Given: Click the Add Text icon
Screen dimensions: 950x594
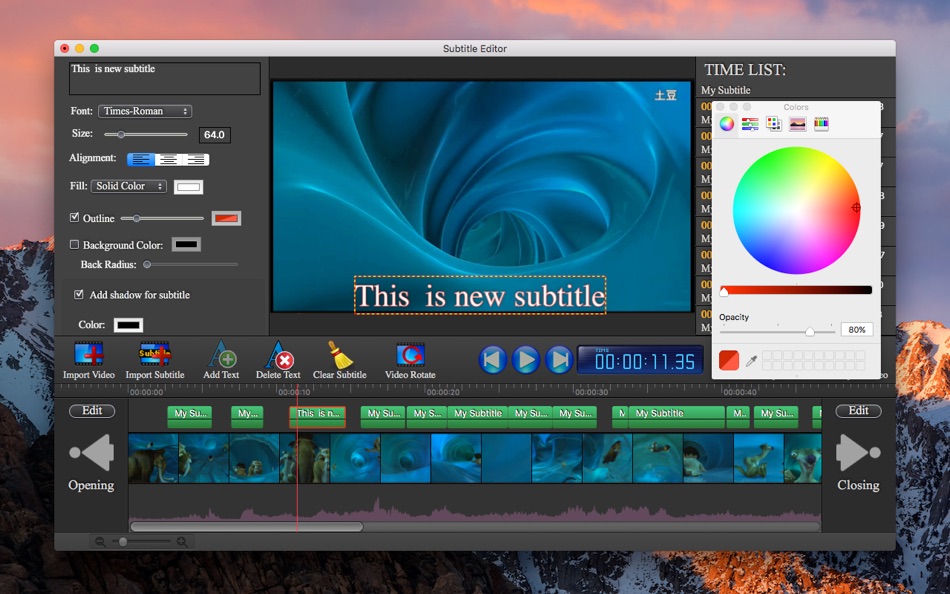Looking at the screenshot, I should pyautogui.click(x=221, y=355).
